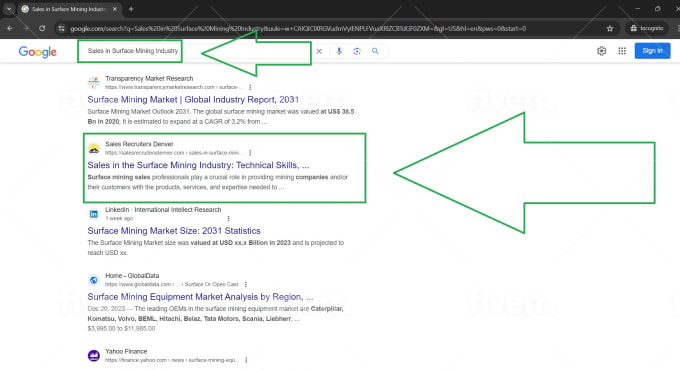Open more options for the LinkedIn result

[229, 219]
